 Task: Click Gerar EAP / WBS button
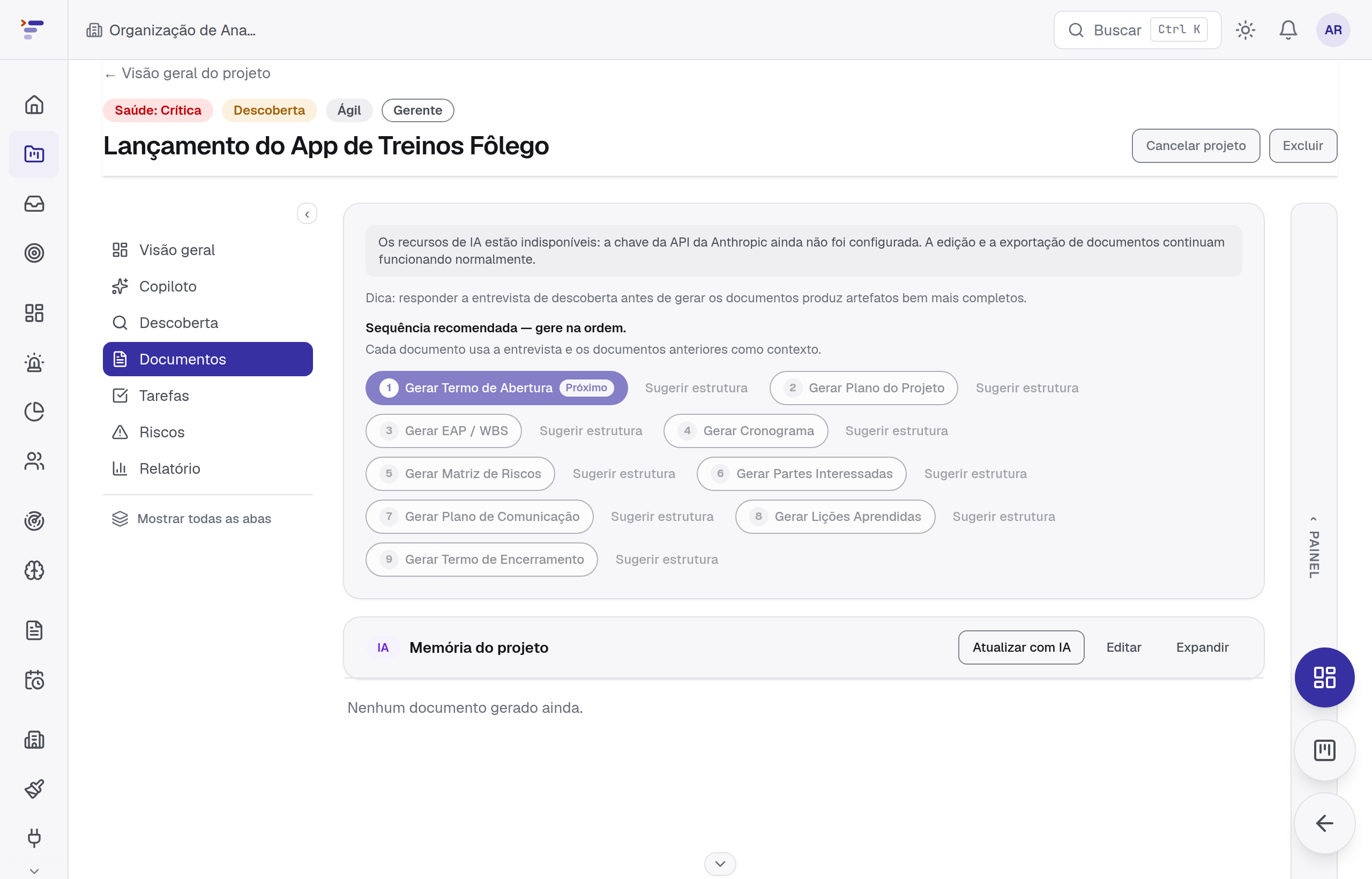[x=443, y=431]
